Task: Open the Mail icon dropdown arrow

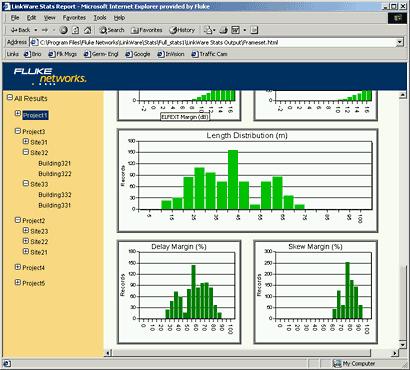Action: point(214,30)
